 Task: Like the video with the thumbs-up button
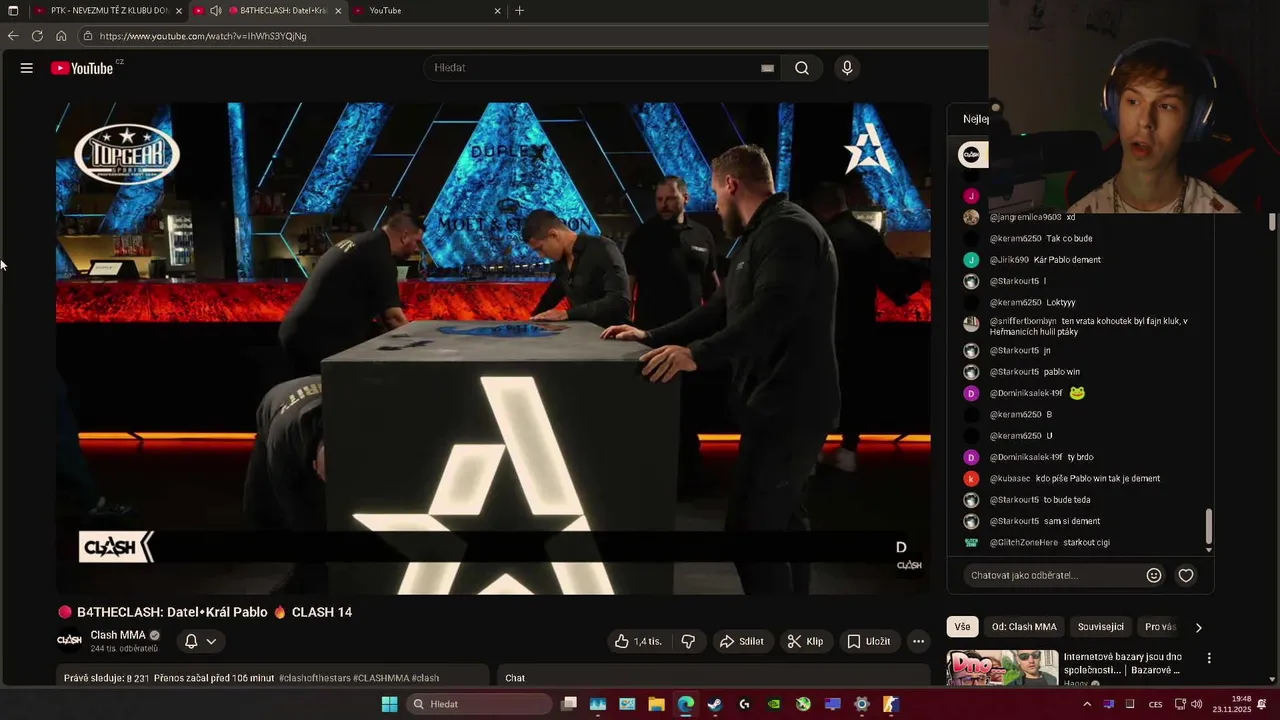coord(638,641)
